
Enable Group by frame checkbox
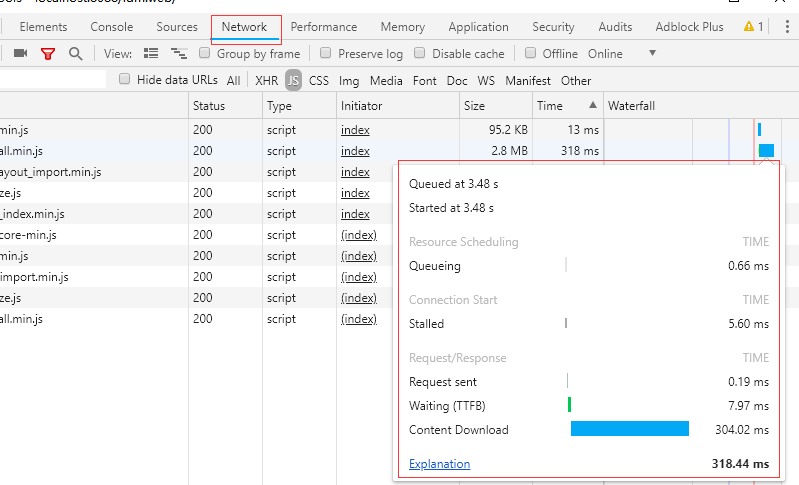[204, 52]
